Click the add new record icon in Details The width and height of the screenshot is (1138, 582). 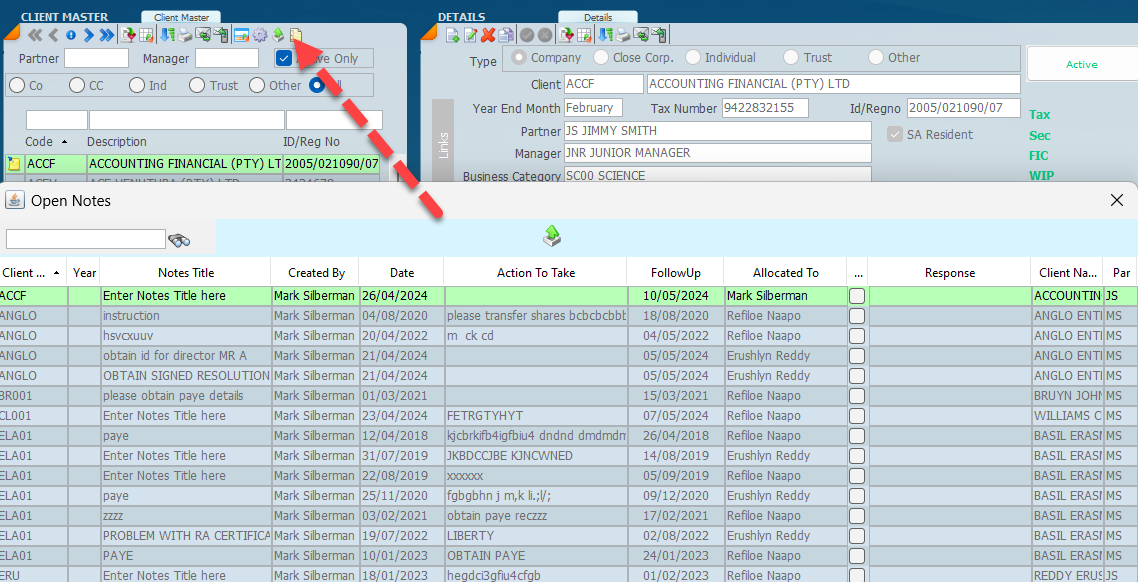tap(453, 35)
